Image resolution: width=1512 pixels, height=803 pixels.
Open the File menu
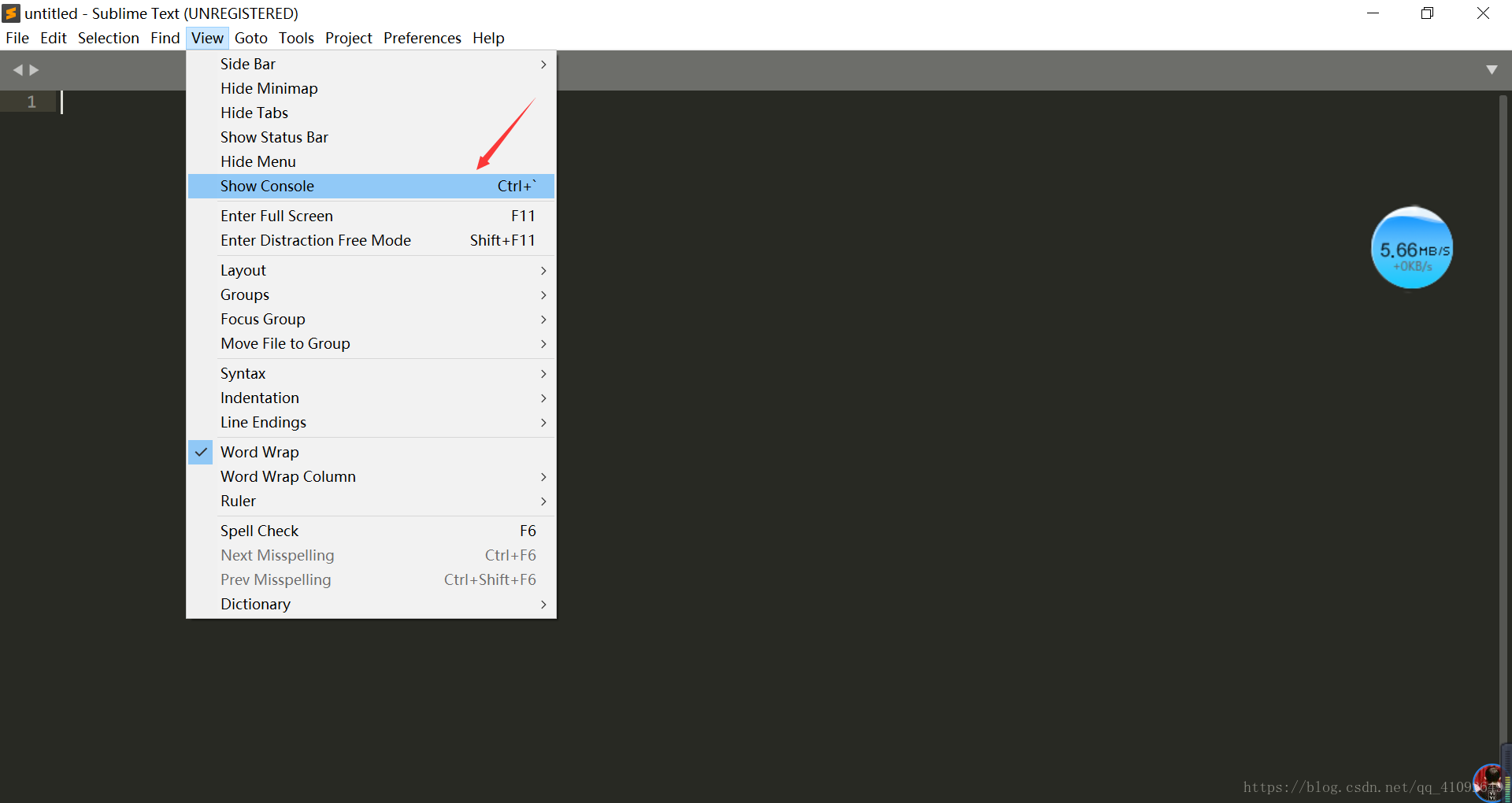(17, 38)
